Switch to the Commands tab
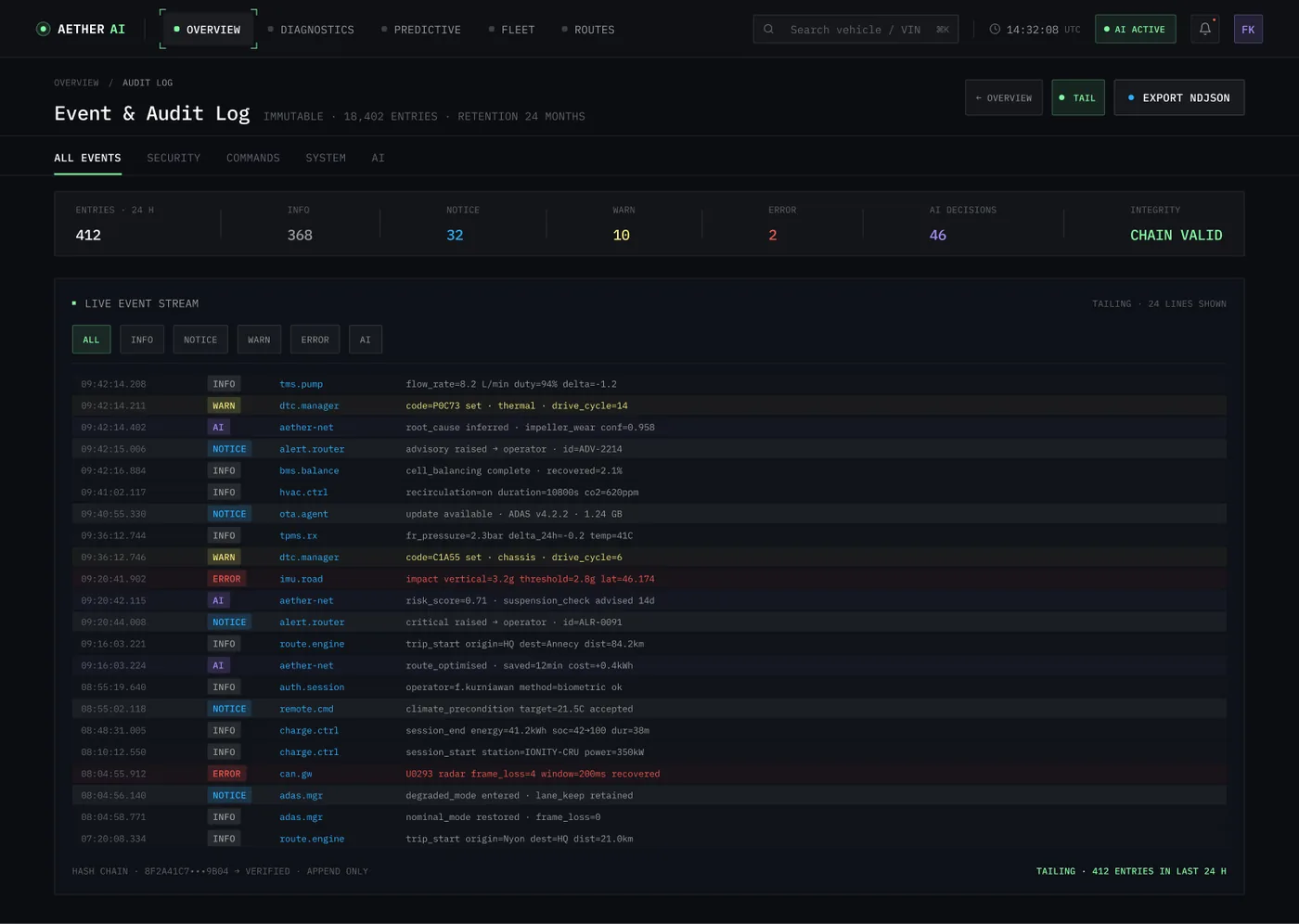 253,158
